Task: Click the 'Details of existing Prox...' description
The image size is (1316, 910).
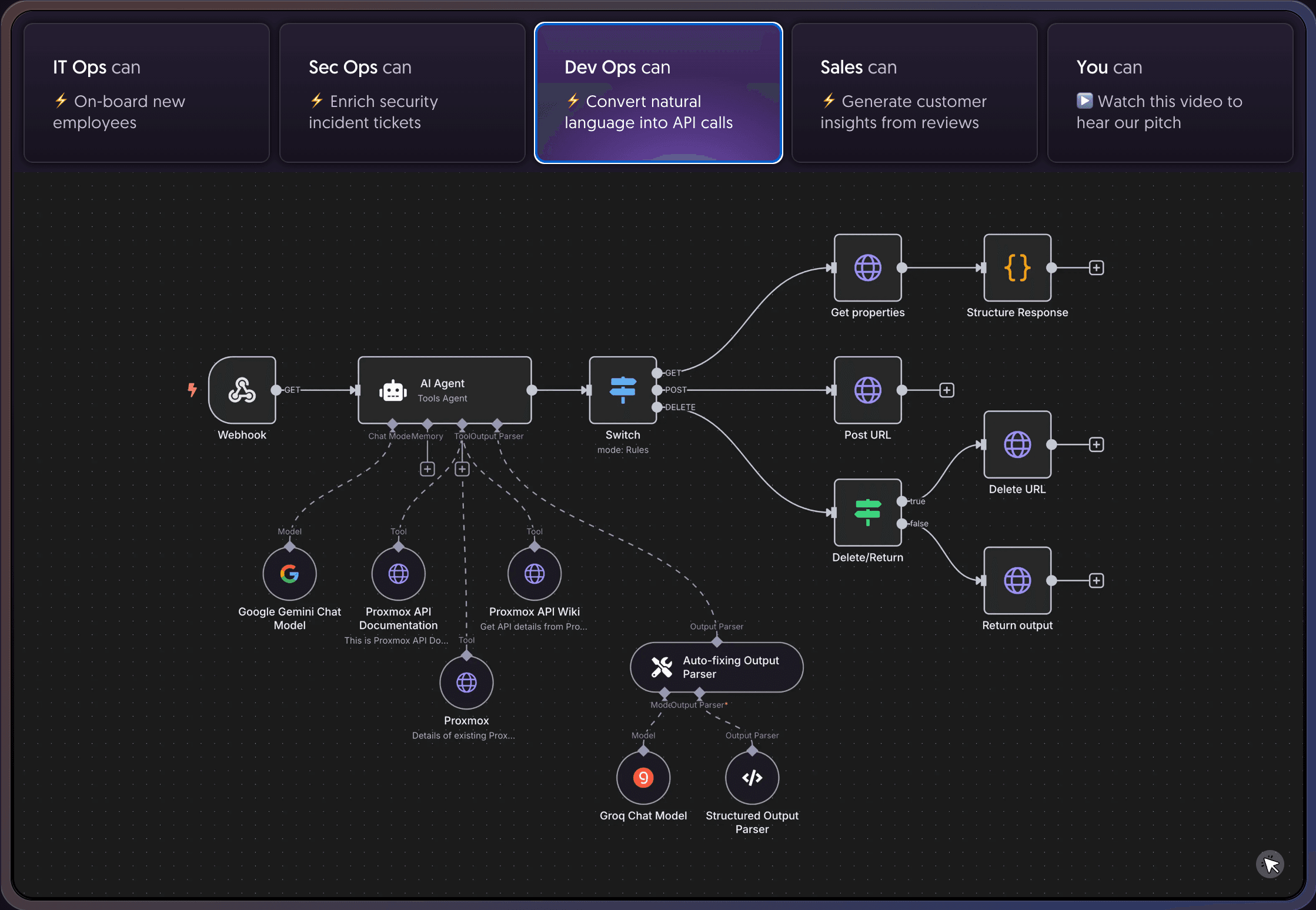Action: [x=463, y=735]
